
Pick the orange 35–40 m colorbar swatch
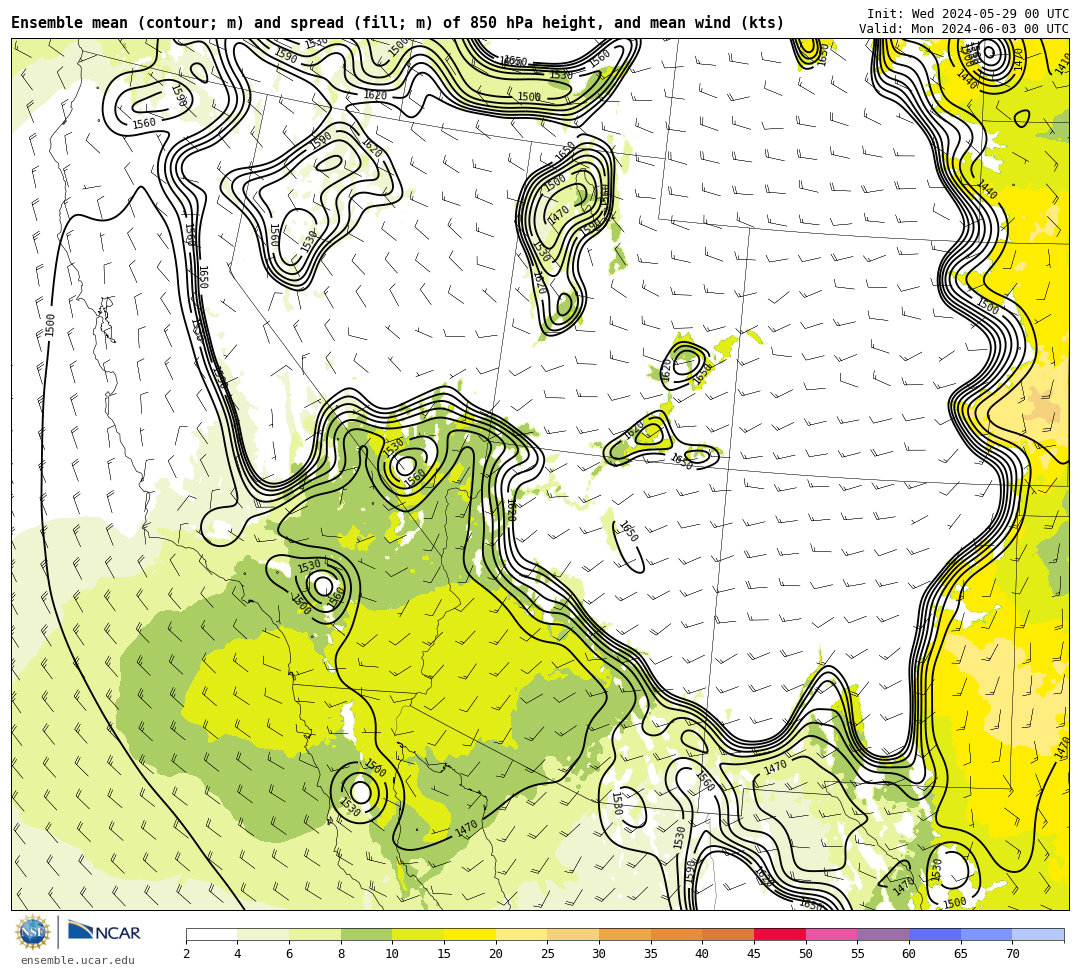[676, 934]
